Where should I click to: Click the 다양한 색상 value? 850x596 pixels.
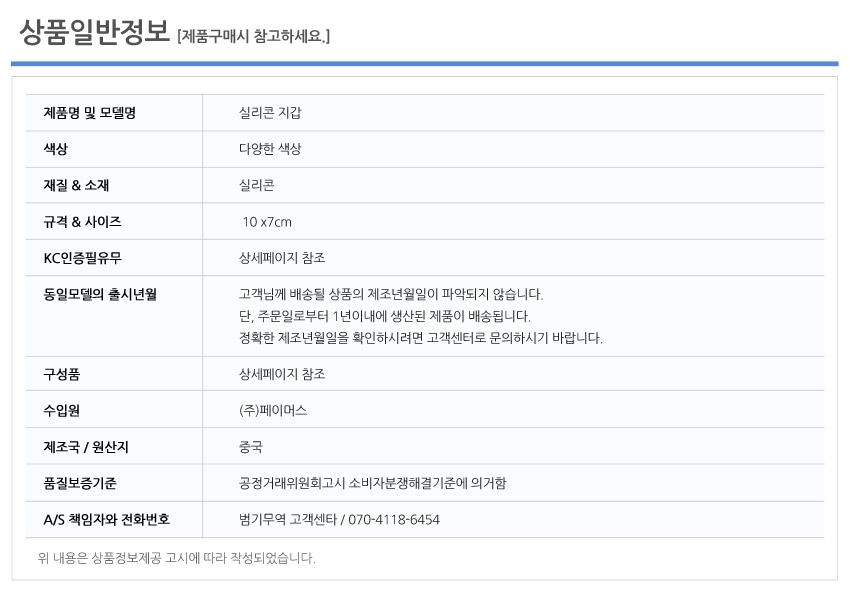pyautogui.click(x=270, y=149)
